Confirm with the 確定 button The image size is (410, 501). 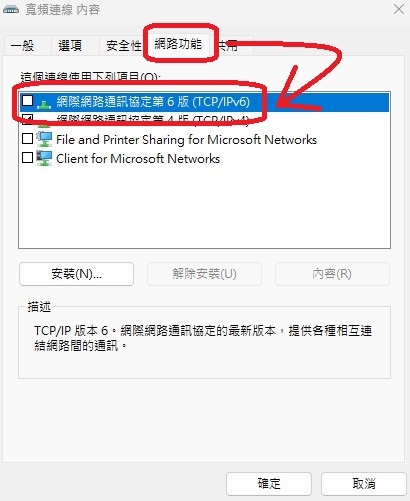click(269, 483)
